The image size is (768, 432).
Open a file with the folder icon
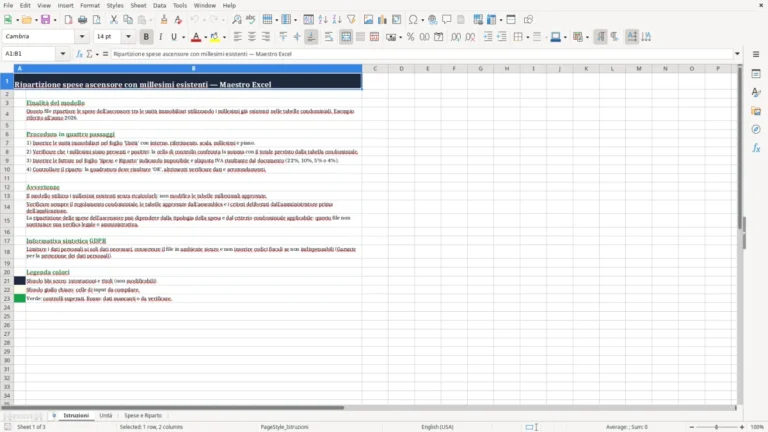pos(26,20)
